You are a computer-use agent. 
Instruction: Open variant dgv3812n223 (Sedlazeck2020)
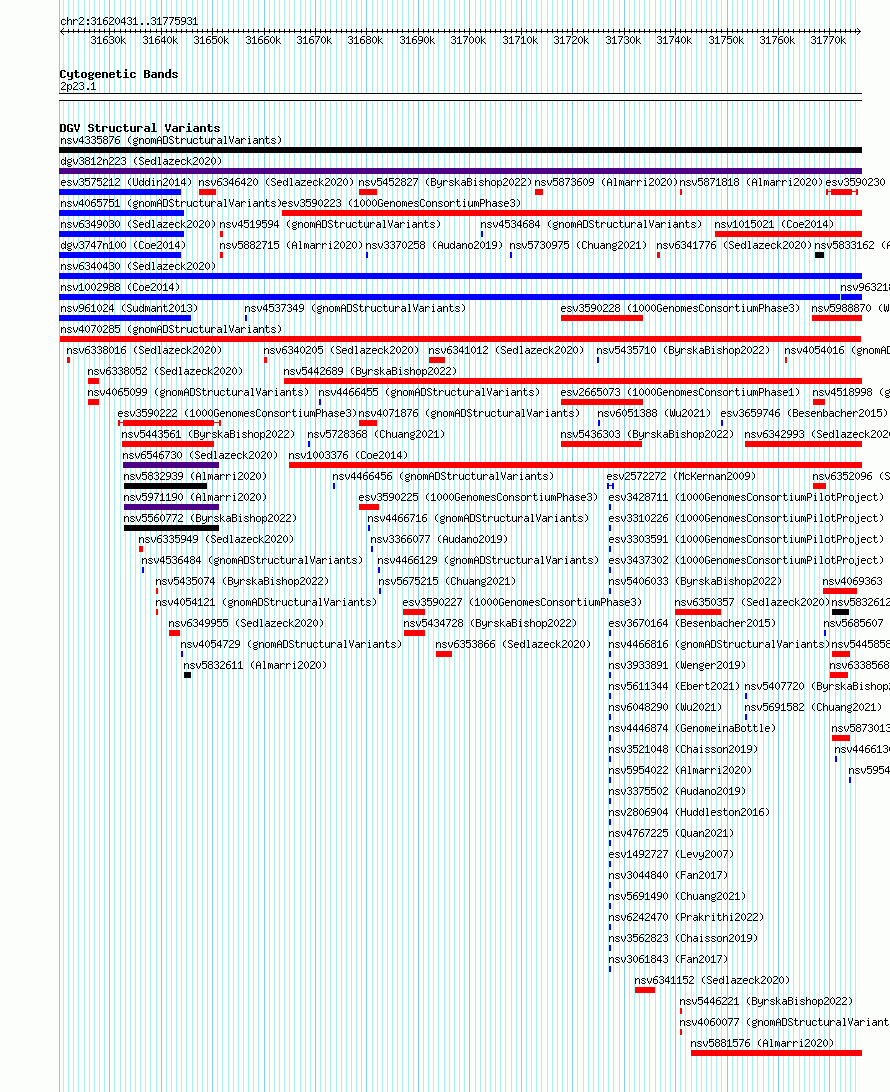[x=141, y=162]
